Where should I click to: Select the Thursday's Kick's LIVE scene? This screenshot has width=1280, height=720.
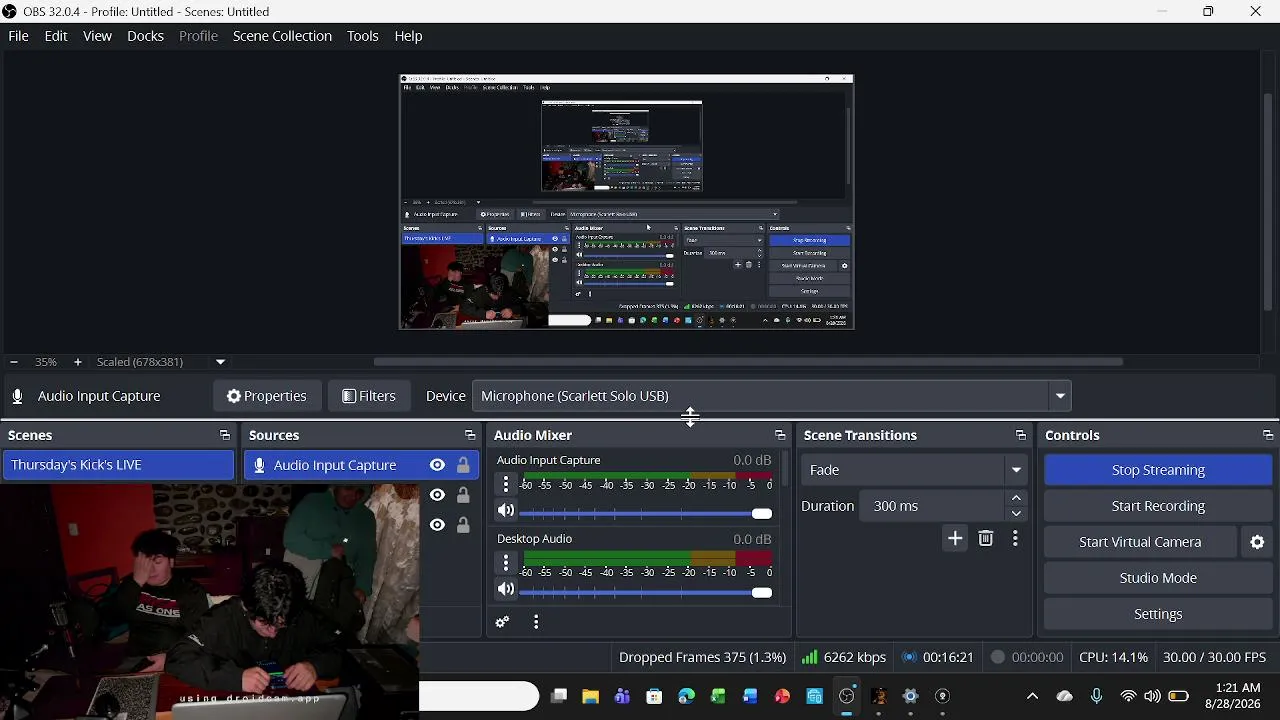[x=118, y=465]
